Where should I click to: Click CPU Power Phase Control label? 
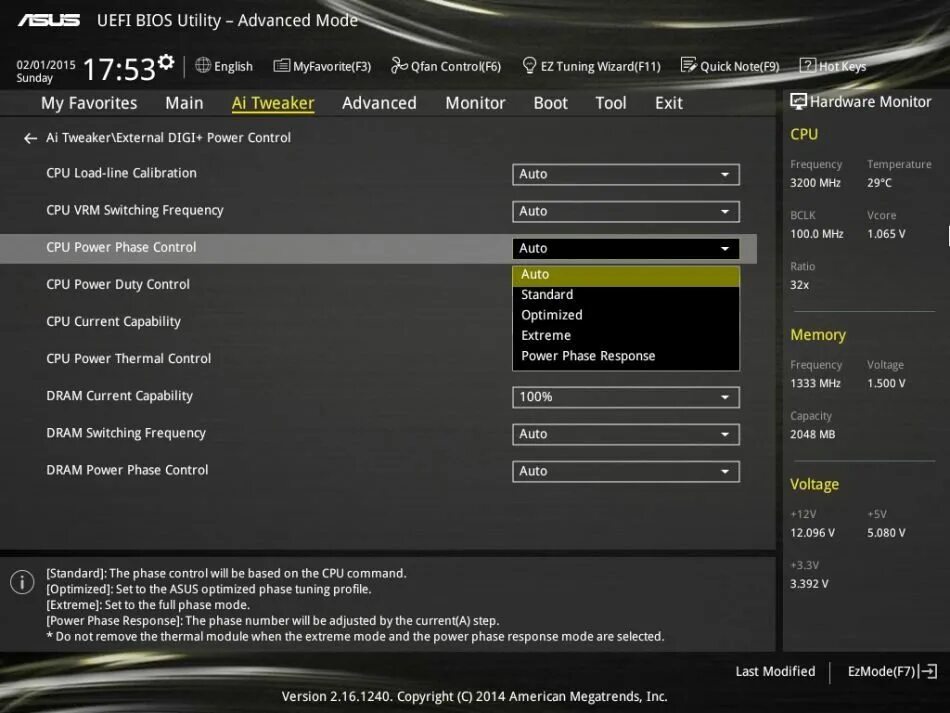pyautogui.click(x=121, y=247)
